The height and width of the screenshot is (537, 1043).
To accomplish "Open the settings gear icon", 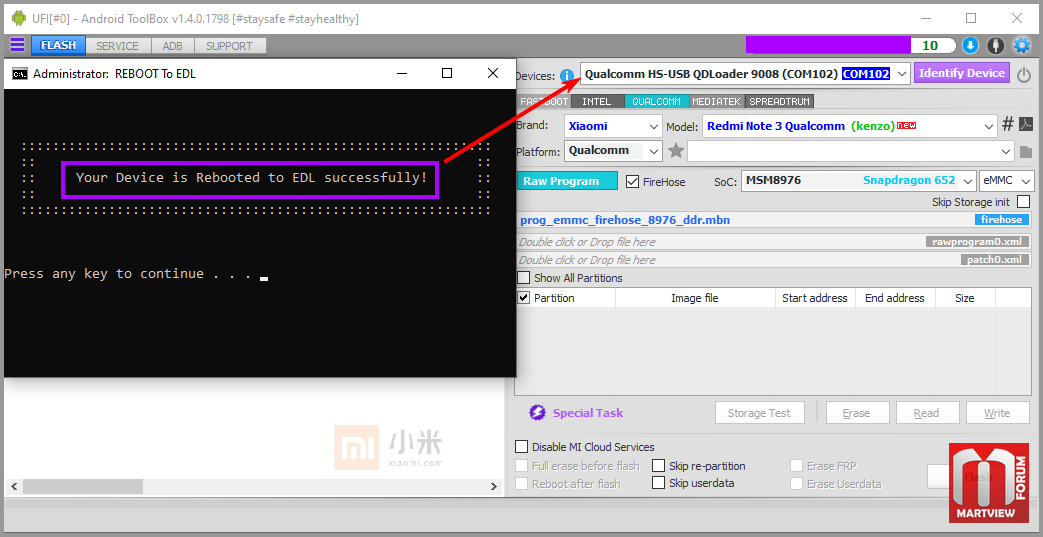I will tap(1021, 45).
